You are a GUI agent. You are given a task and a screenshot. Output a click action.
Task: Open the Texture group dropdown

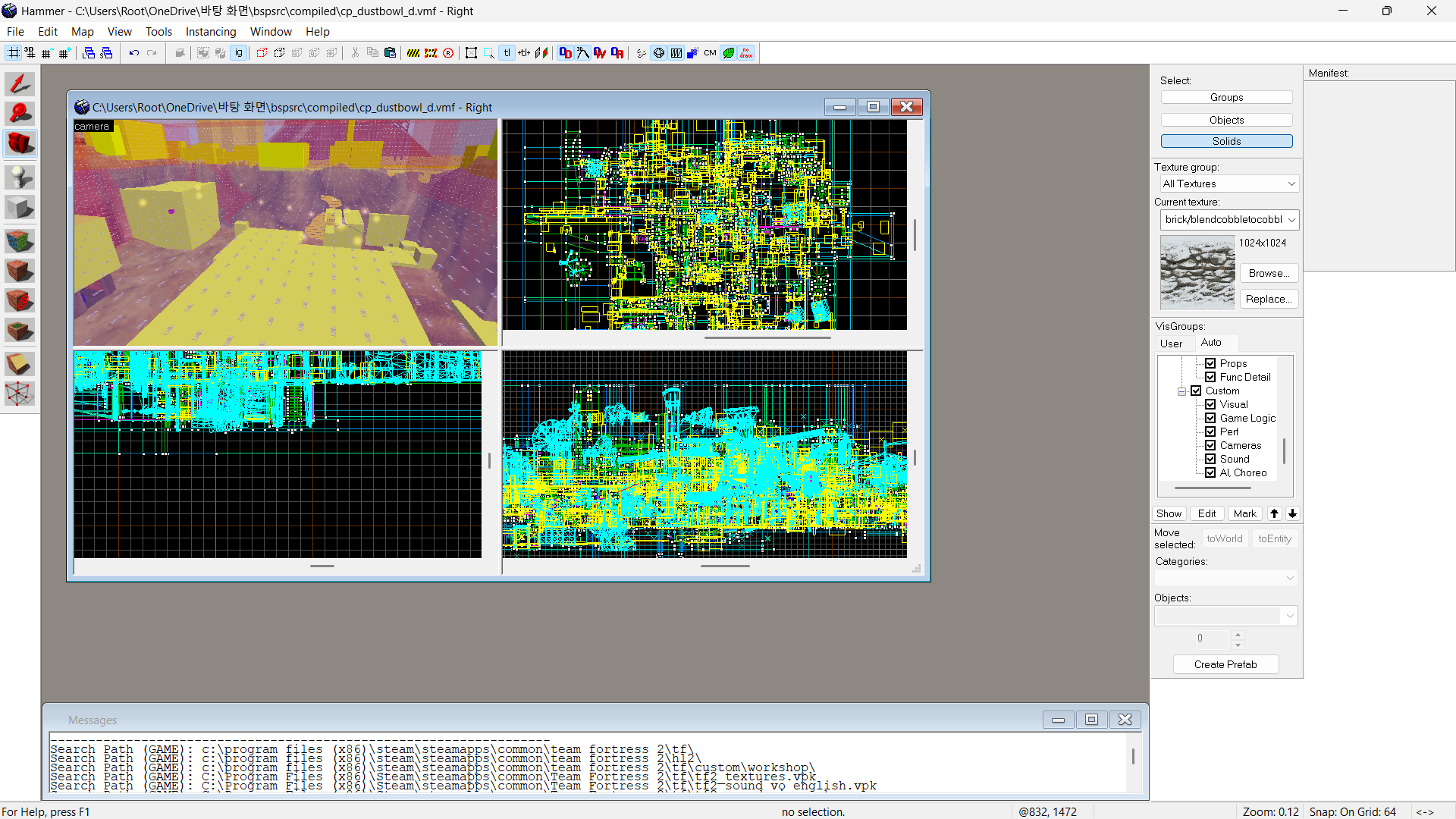coord(1228,184)
